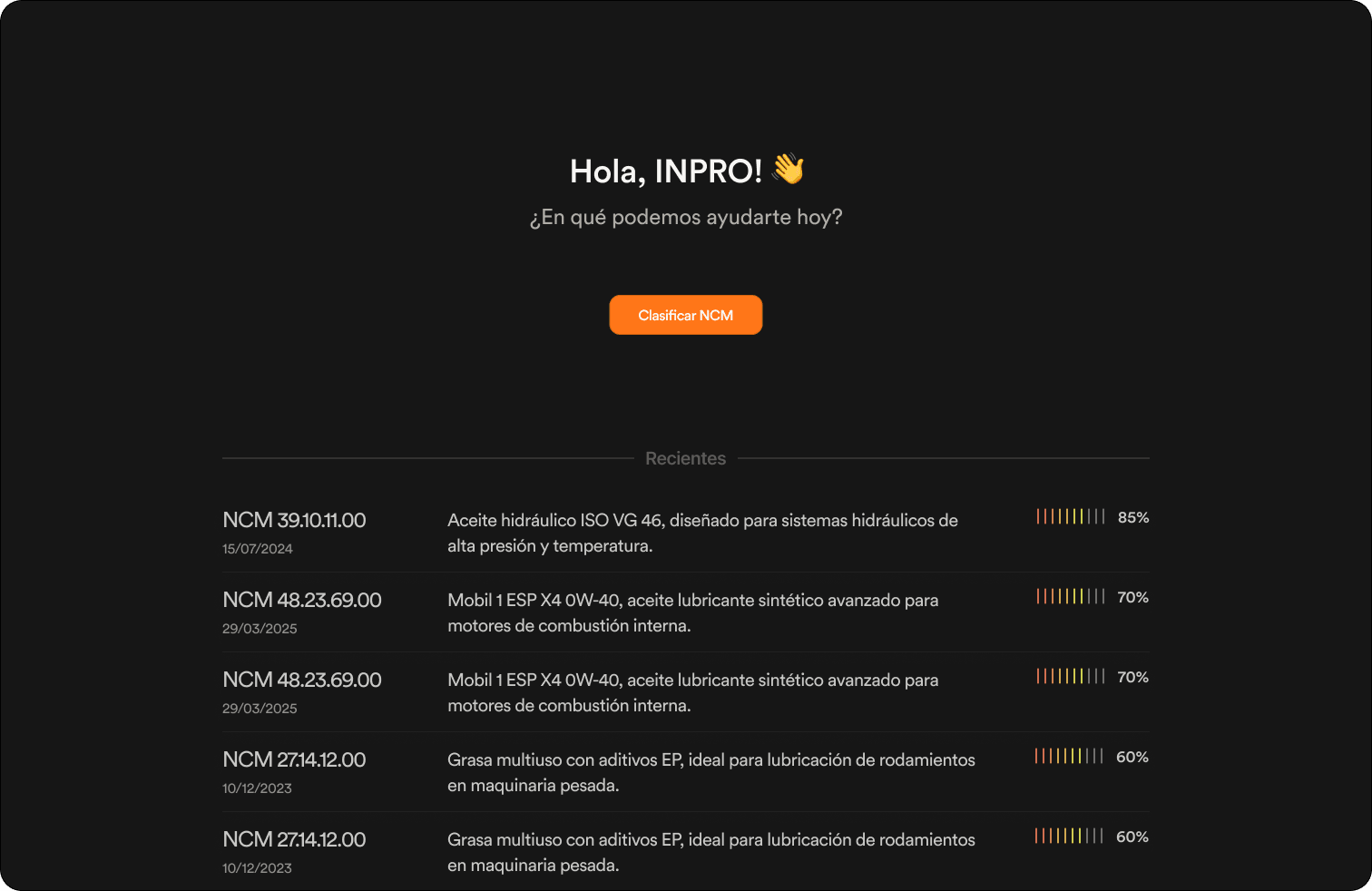Click the 85% confidence value
The width and height of the screenshot is (1372, 891).
pyautogui.click(x=1133, y=517)
